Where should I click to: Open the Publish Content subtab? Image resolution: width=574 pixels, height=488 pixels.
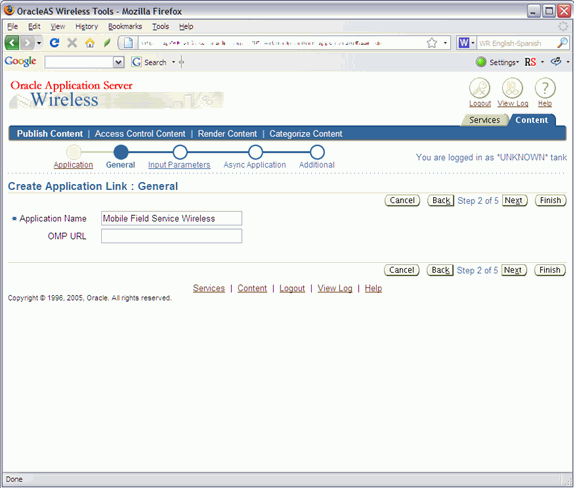pos(50,134)
